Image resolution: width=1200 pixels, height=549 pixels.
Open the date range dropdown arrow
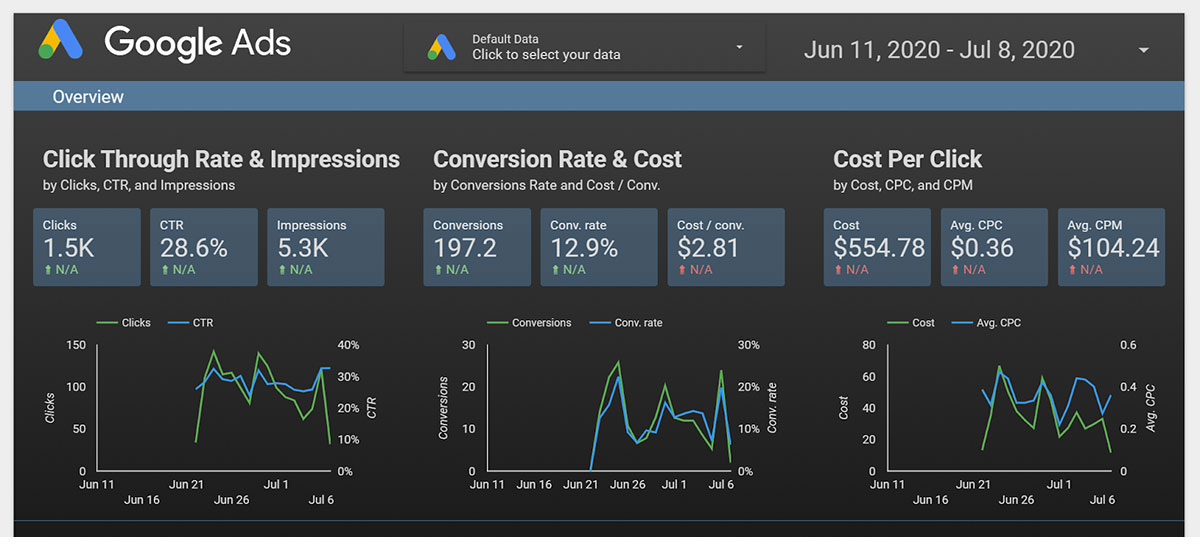tap(1144, 50)
